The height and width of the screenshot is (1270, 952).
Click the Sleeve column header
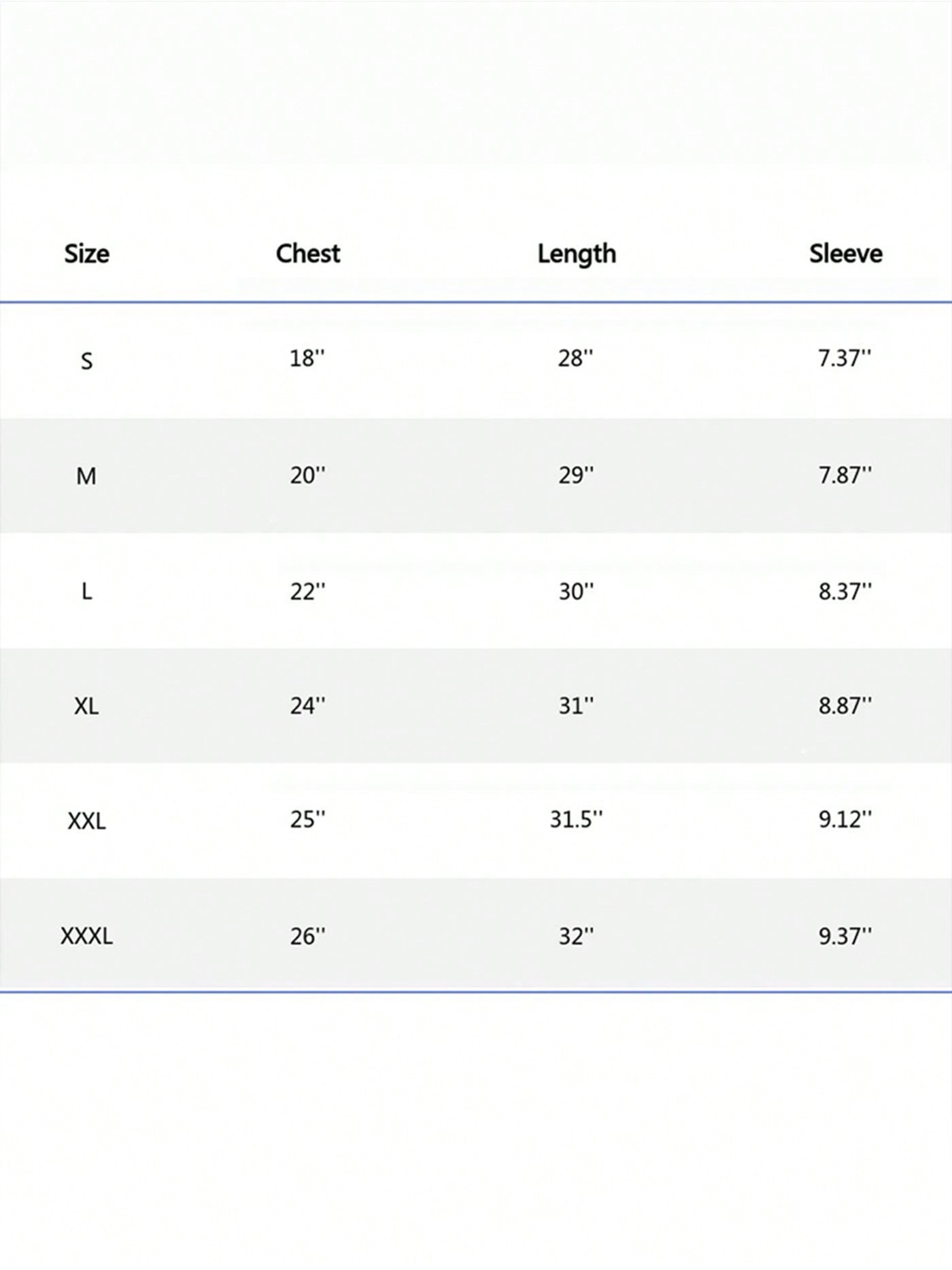845,254
